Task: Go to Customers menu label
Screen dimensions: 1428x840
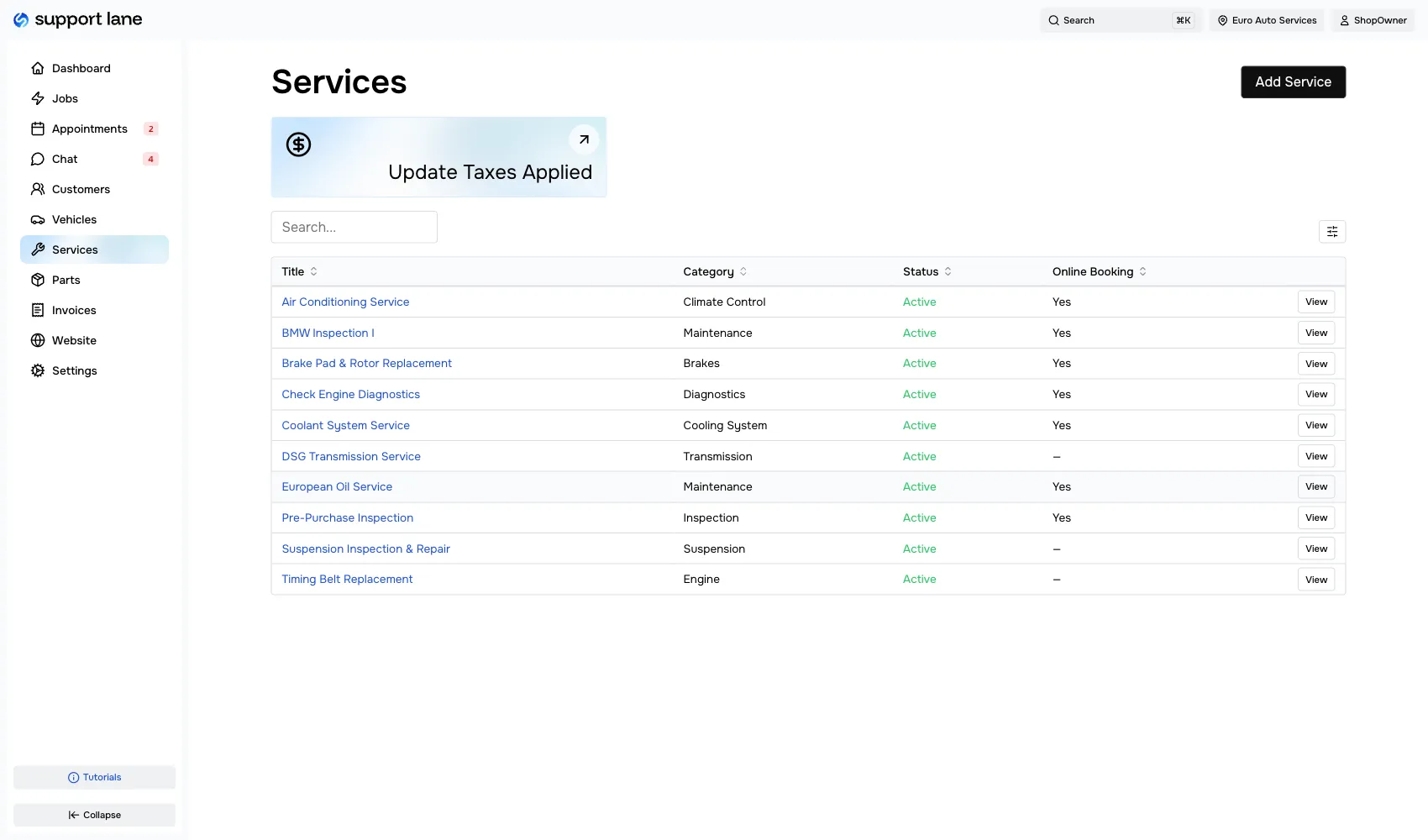Action: tap(81, 189)
